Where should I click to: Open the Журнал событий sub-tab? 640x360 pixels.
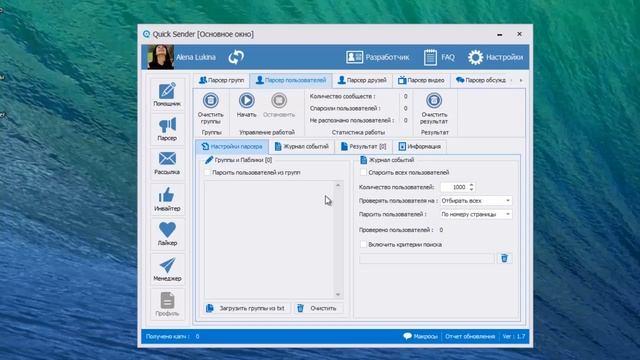[302, 147]
